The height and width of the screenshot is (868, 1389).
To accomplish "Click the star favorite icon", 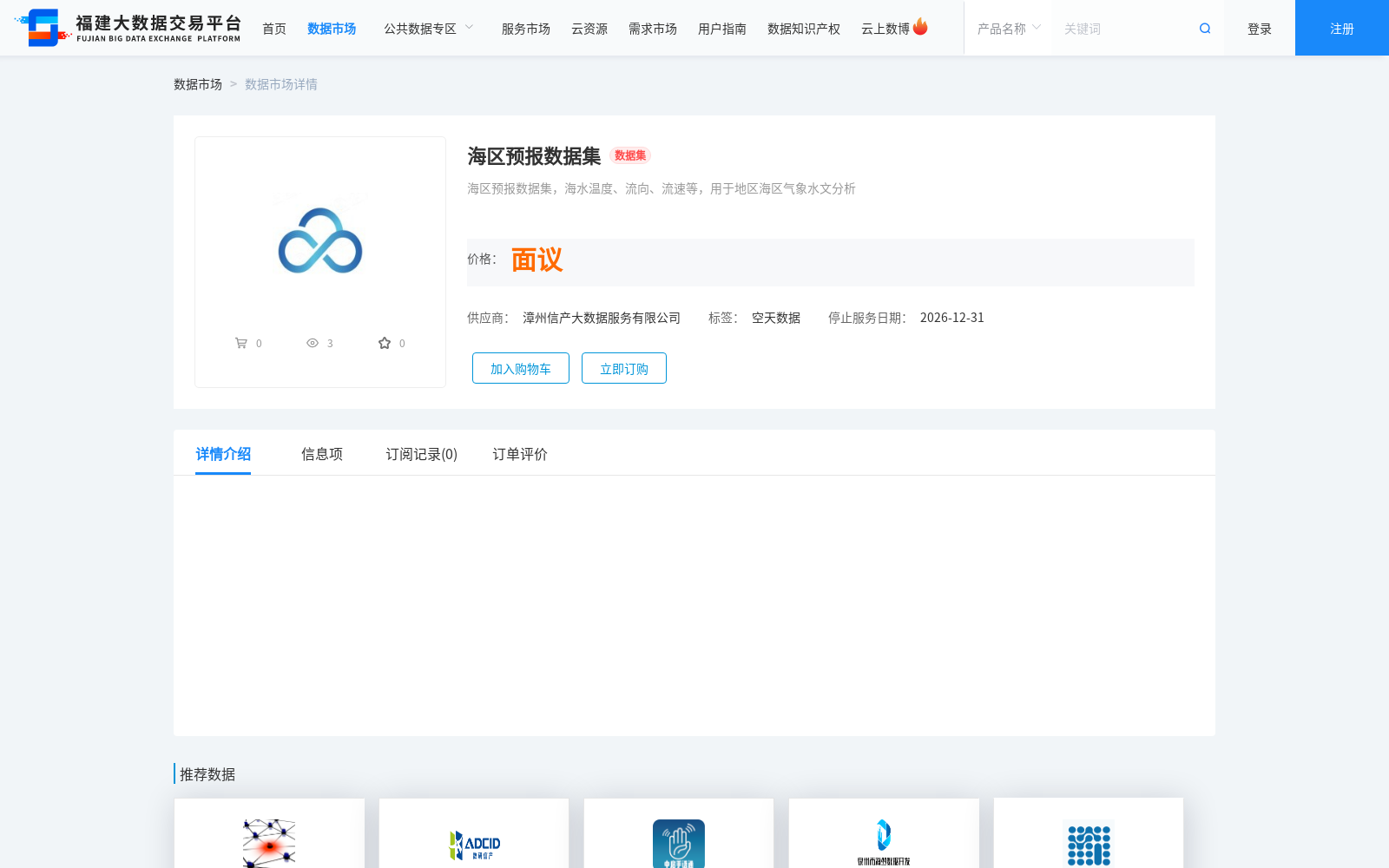I will click(385, 343).
